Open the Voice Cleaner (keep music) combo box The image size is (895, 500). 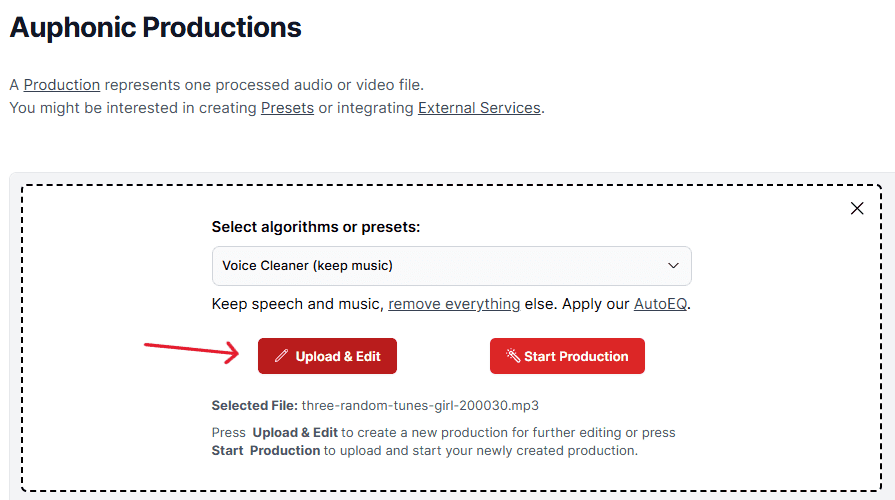[x=451, y=266]
